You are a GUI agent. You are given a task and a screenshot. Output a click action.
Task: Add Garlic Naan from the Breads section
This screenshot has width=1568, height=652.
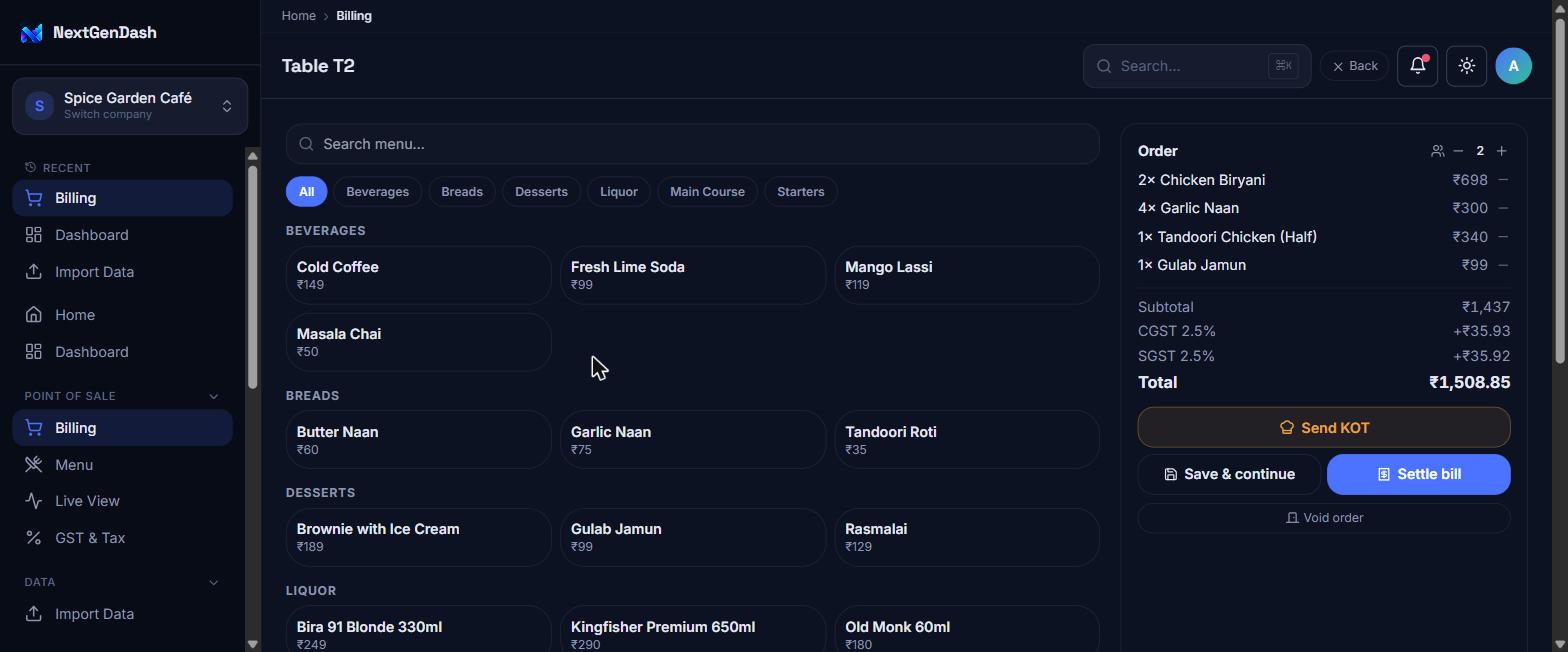coord(692,440)
